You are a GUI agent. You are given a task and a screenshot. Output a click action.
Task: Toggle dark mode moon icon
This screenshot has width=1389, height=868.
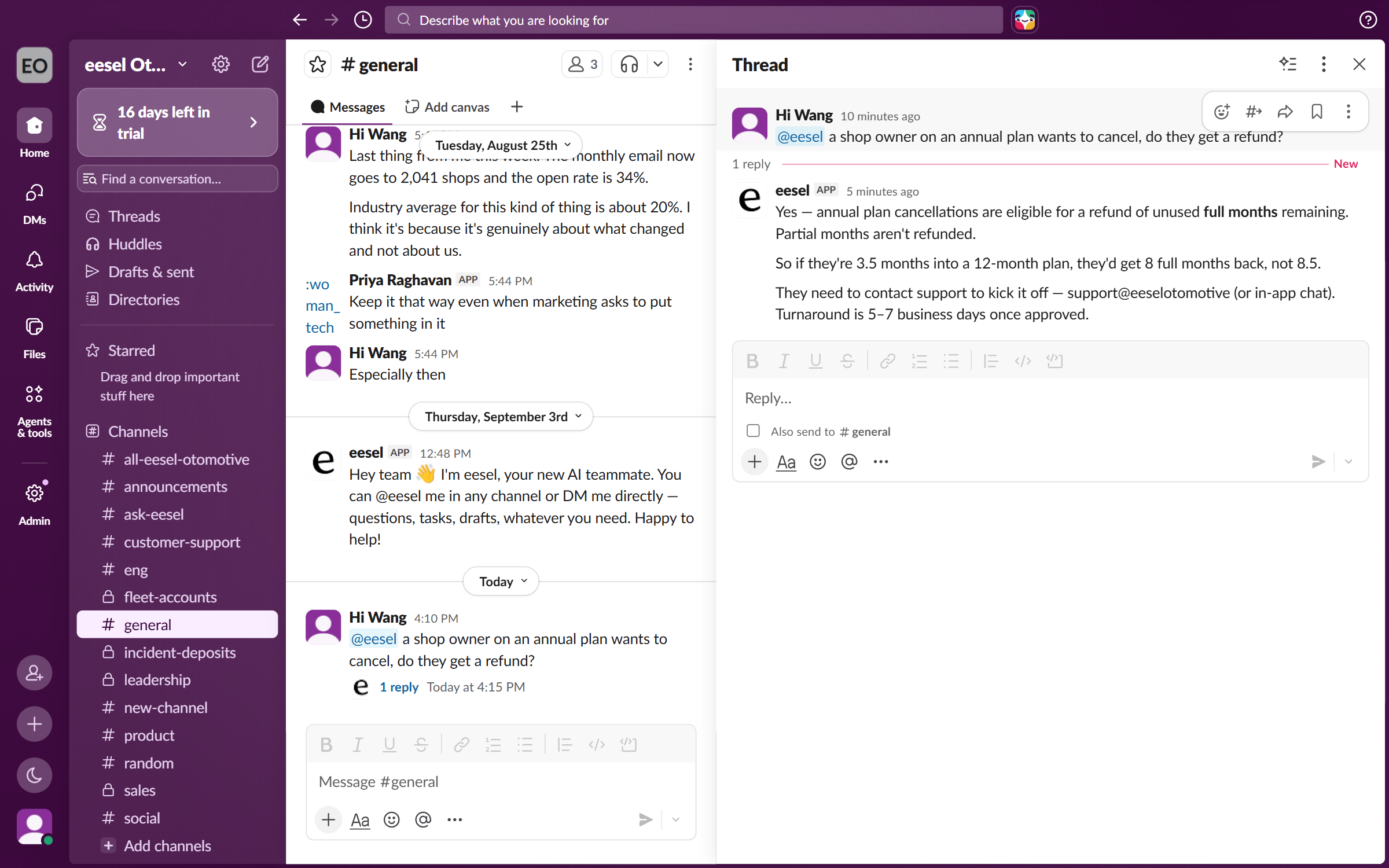point(34,775)
